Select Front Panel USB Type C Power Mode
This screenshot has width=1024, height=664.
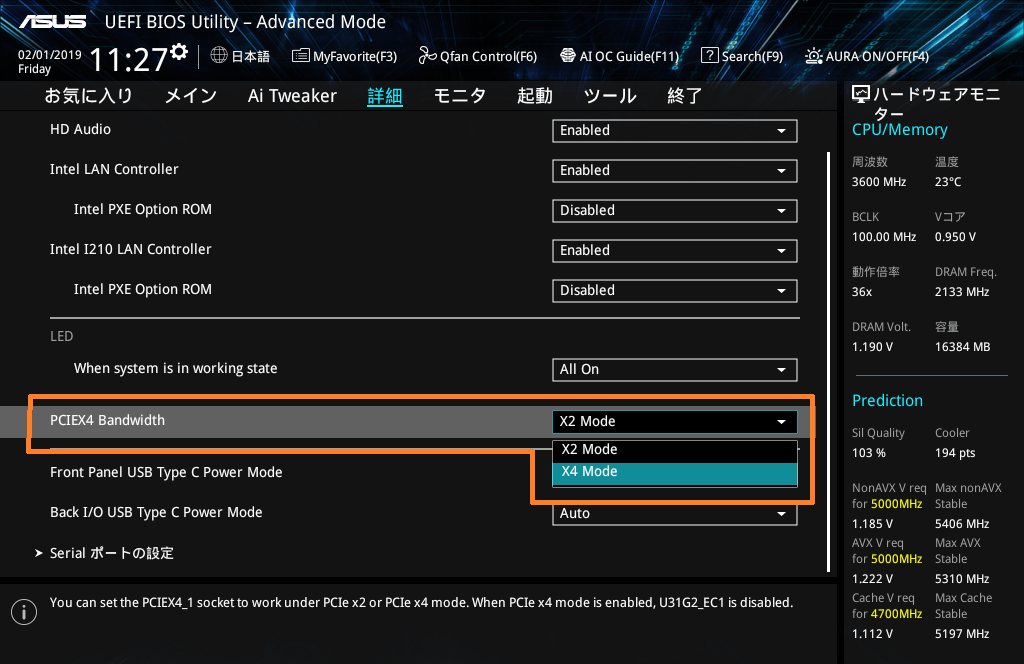pos(167,473)
